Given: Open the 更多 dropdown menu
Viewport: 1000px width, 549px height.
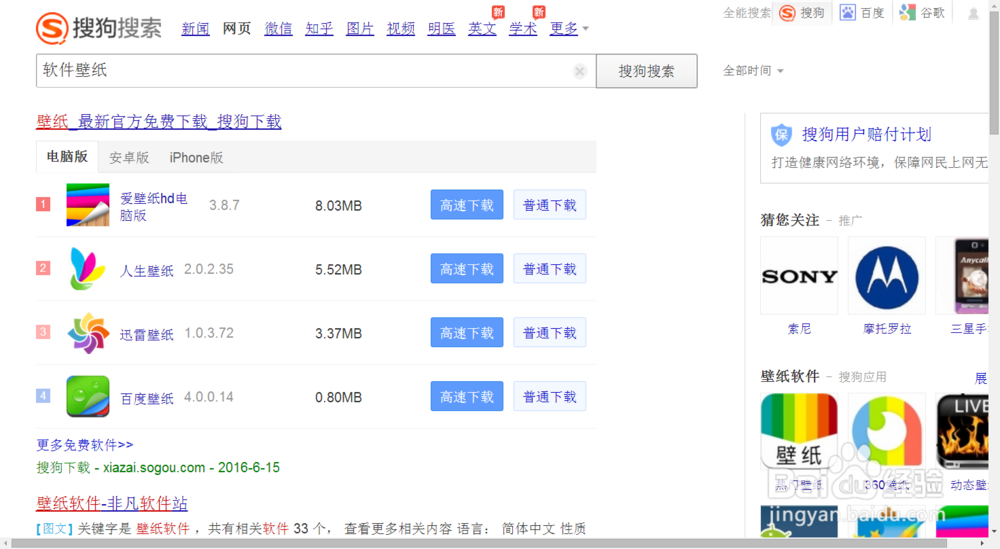Looking at the screenshot, I should (x=569, y=28).
